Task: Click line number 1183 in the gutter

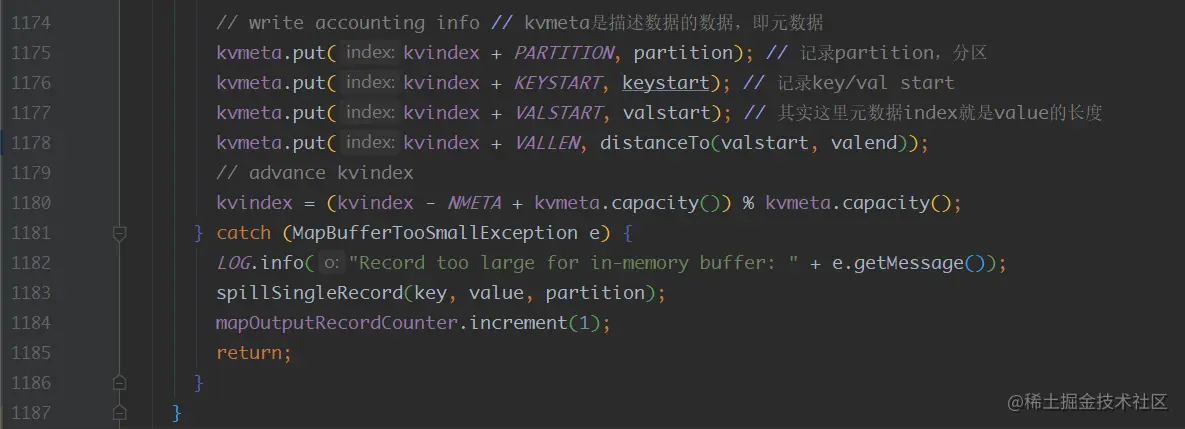Action: (31, 293)
